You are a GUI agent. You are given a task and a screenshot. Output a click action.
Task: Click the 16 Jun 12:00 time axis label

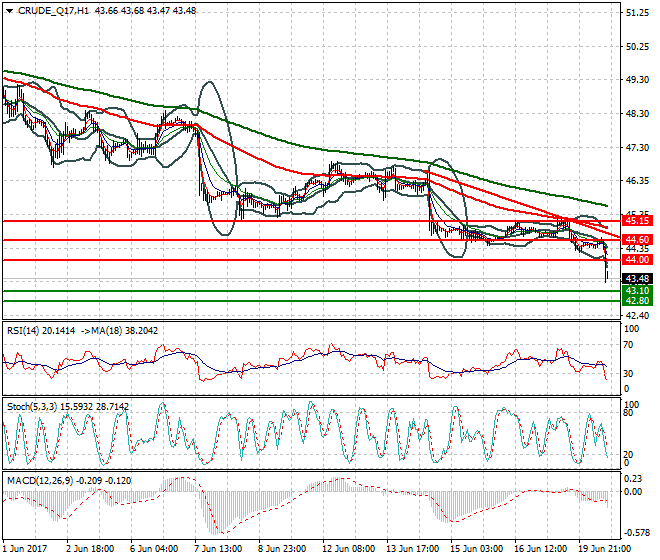[540, 549]
